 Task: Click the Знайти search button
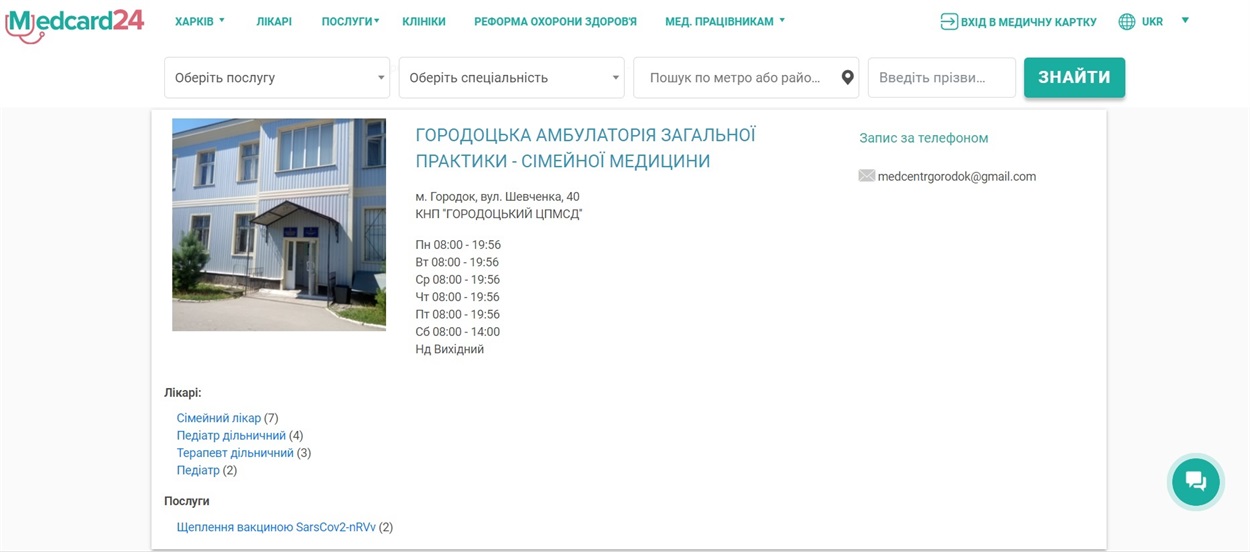(x=1074, y=77)
